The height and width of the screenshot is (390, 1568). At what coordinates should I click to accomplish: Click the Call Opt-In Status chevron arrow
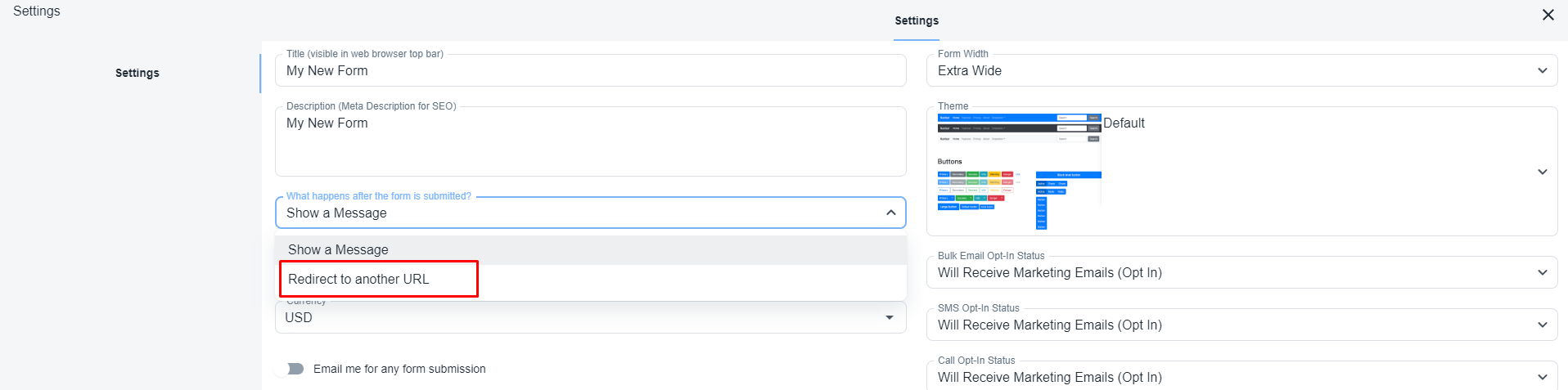[1542, 377]
